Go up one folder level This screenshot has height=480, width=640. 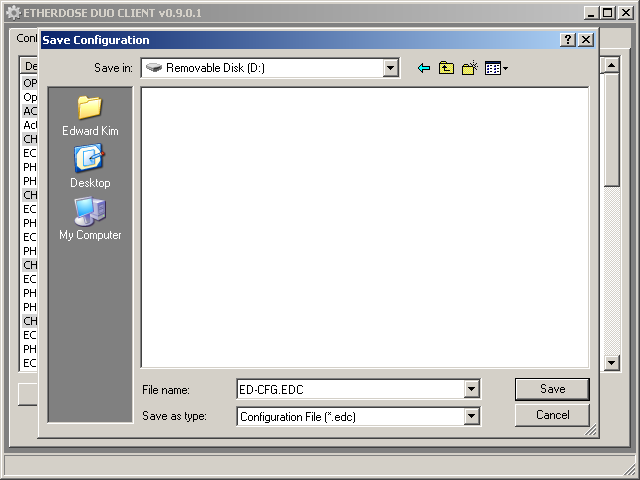(446, 68)
